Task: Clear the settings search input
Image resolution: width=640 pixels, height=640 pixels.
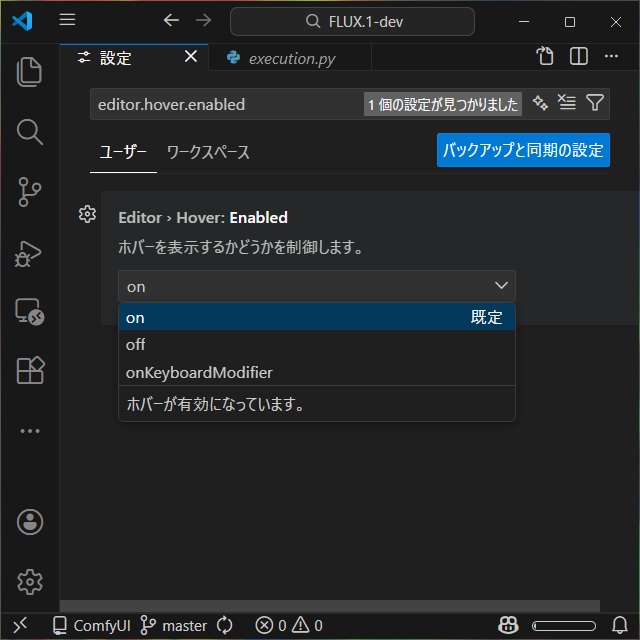Action: pos(567,103)
